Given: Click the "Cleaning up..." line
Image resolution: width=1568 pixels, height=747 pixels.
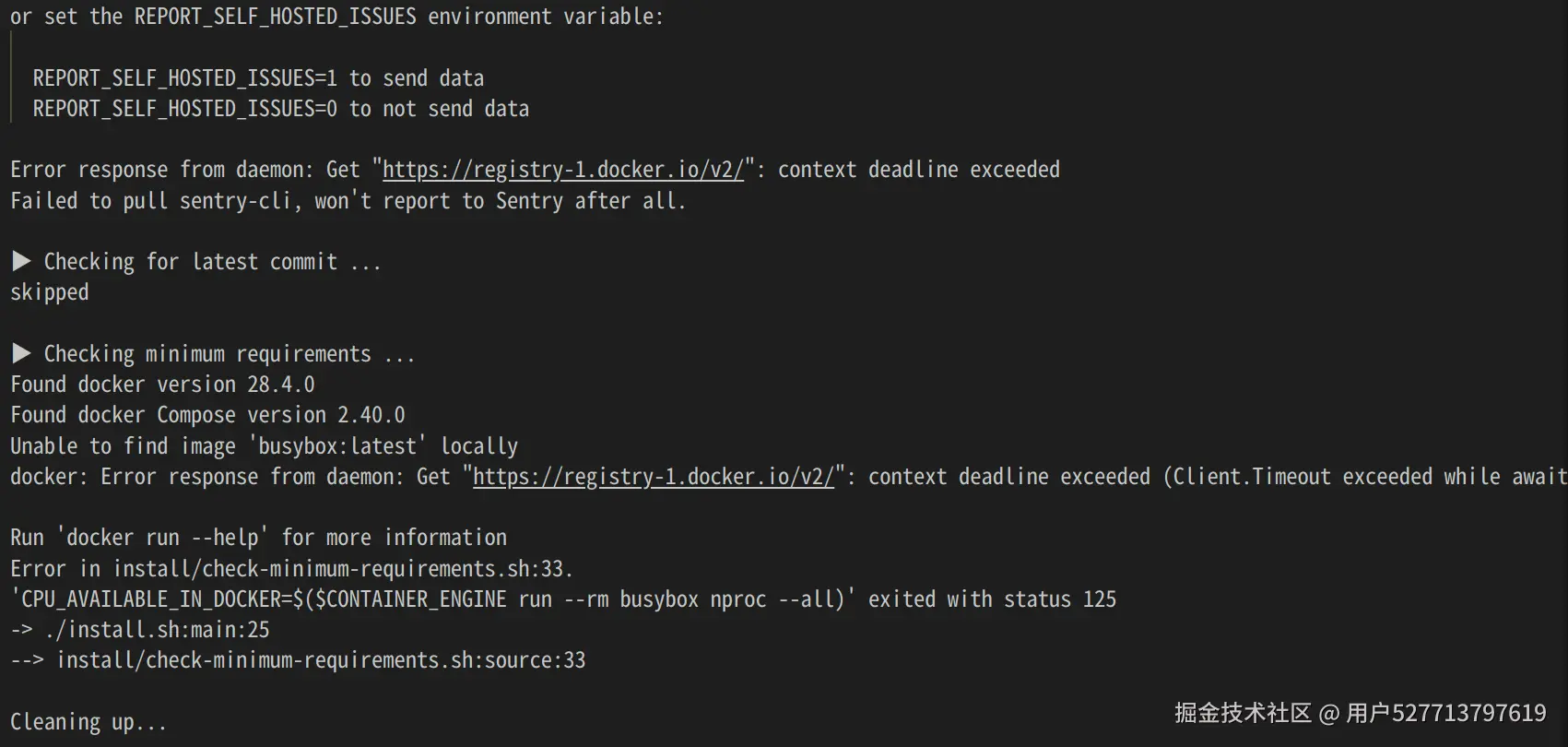Looking at the screenshot, I should point(88,722).
